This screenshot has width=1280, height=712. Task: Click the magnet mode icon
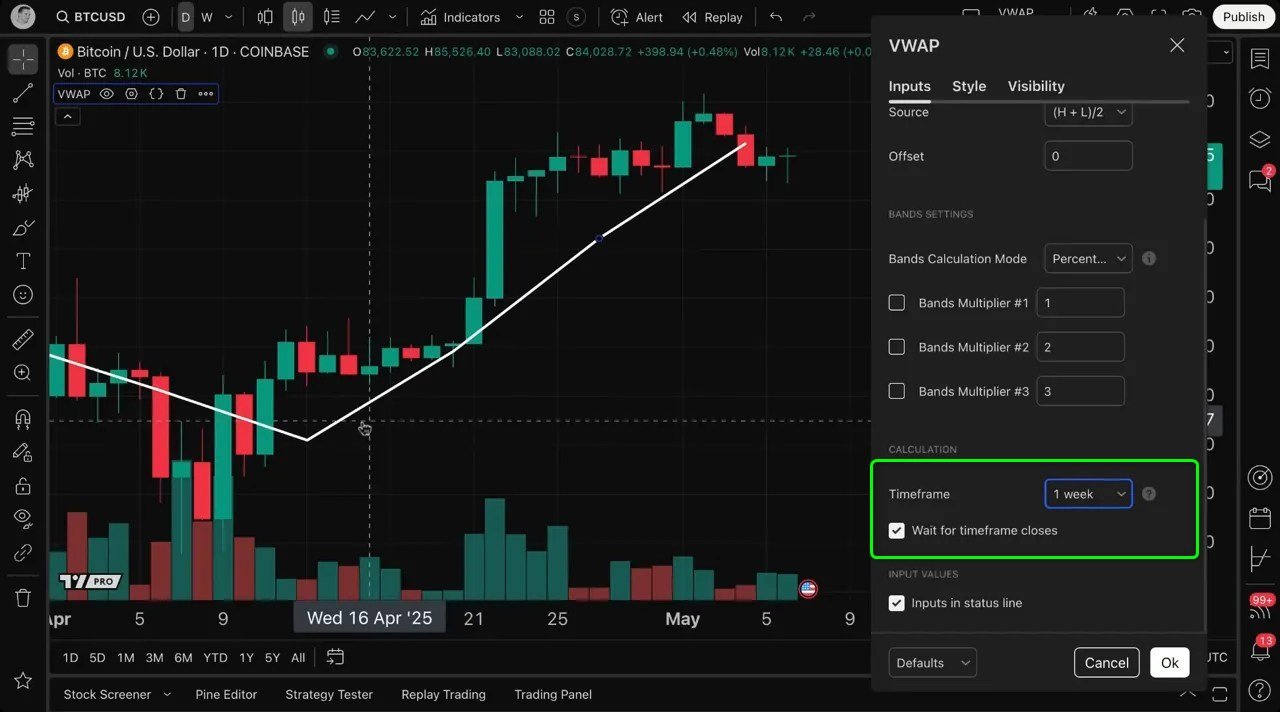pos(23,418)
